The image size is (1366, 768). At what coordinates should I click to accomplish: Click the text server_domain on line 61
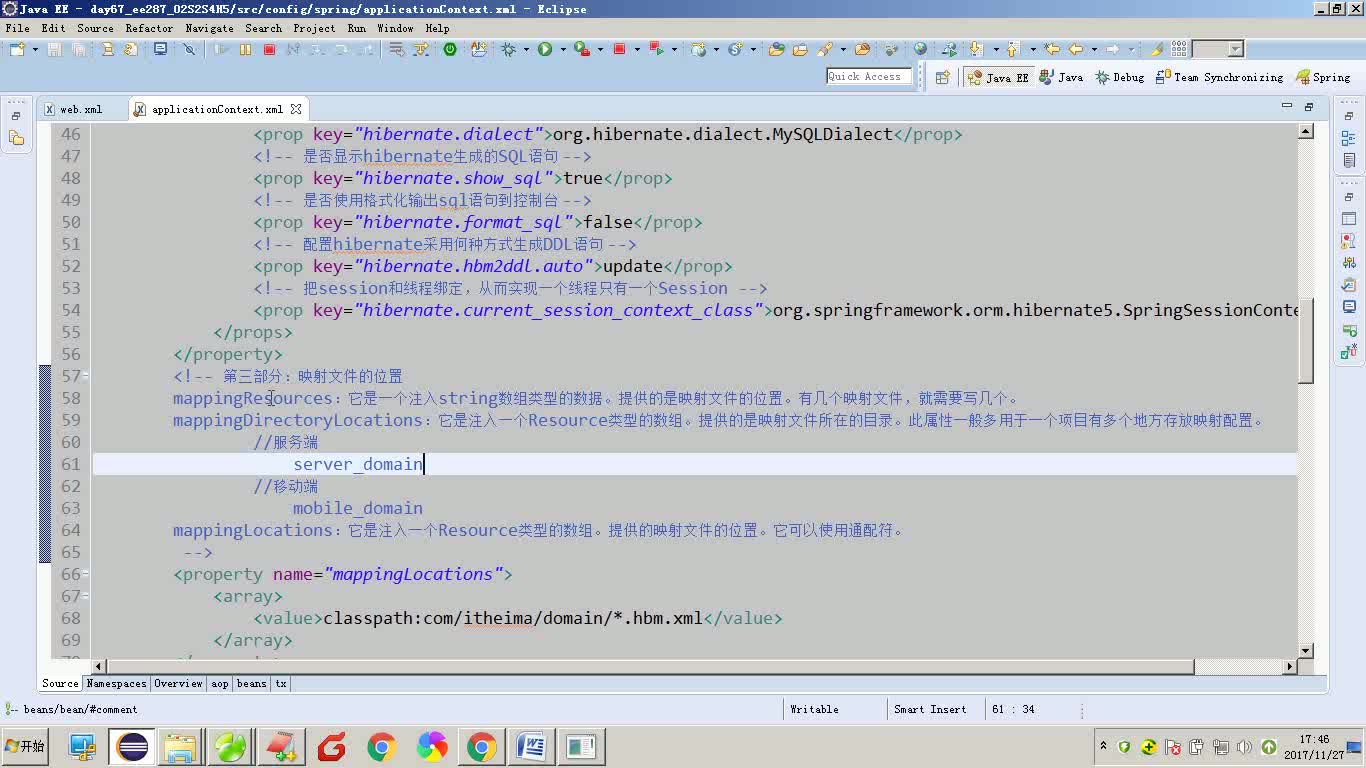358,464
